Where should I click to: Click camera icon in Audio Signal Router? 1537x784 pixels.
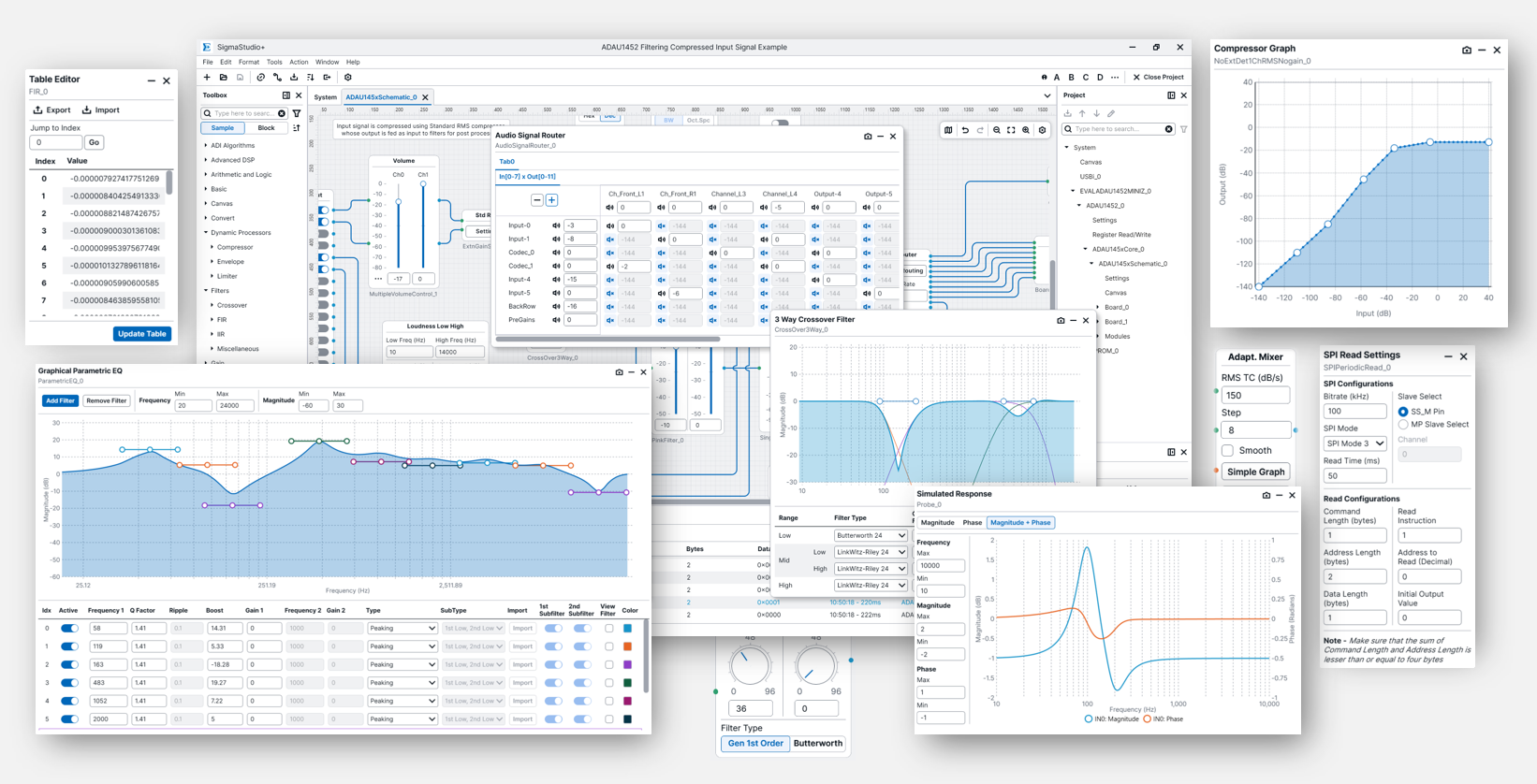pos(868,137)
